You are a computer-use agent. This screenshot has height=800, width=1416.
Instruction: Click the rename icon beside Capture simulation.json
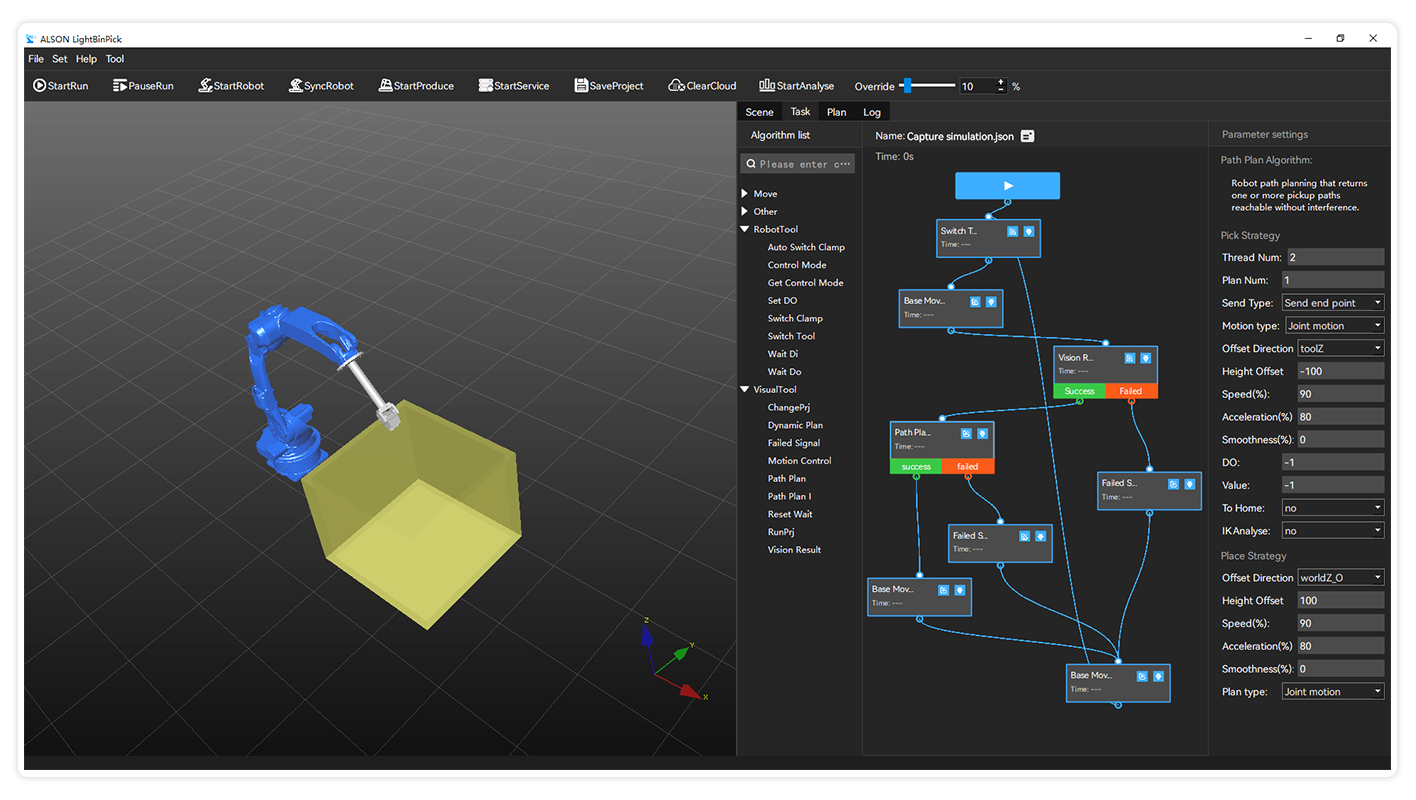pyautogui.click(x=1026, y=136)
